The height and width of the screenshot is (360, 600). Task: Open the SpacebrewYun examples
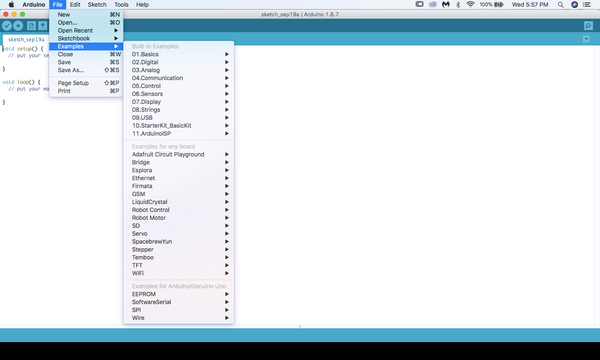tap(179, 241)
